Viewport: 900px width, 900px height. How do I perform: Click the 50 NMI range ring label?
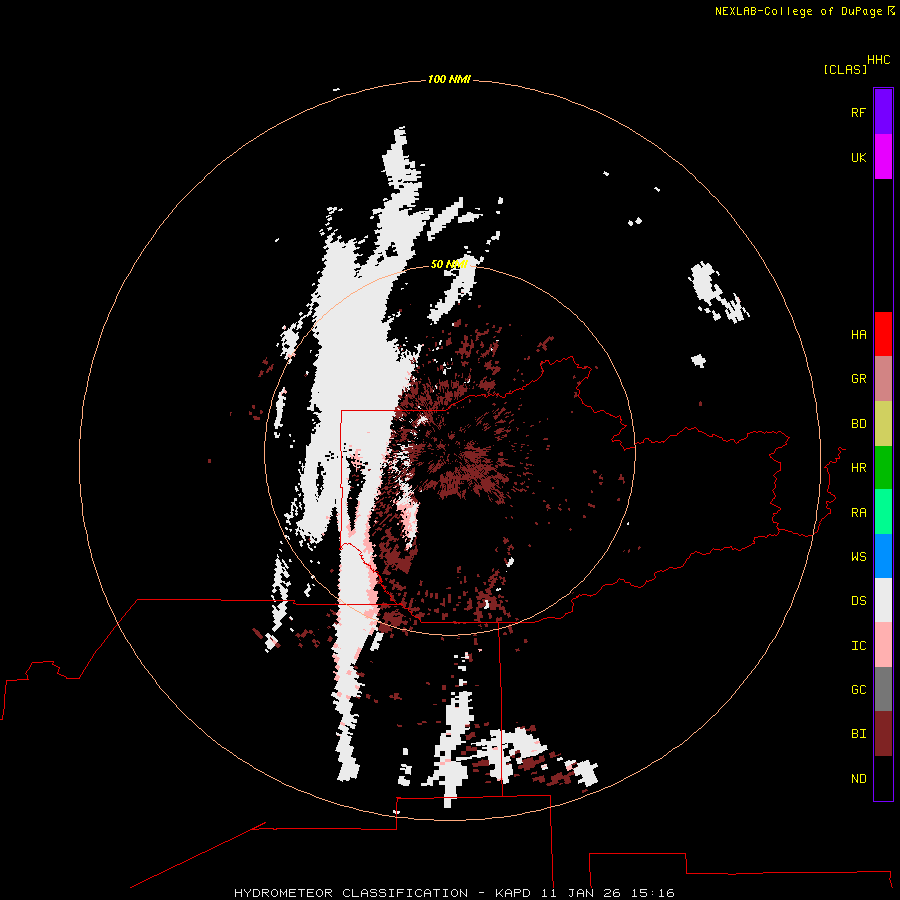pyautogui.click(x=449, y=264)
